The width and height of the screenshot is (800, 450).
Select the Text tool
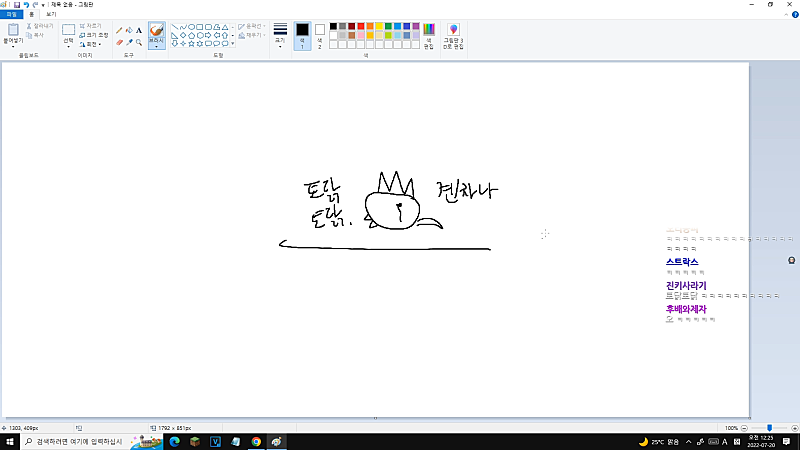pyautogui.click(x=139, y=31)
